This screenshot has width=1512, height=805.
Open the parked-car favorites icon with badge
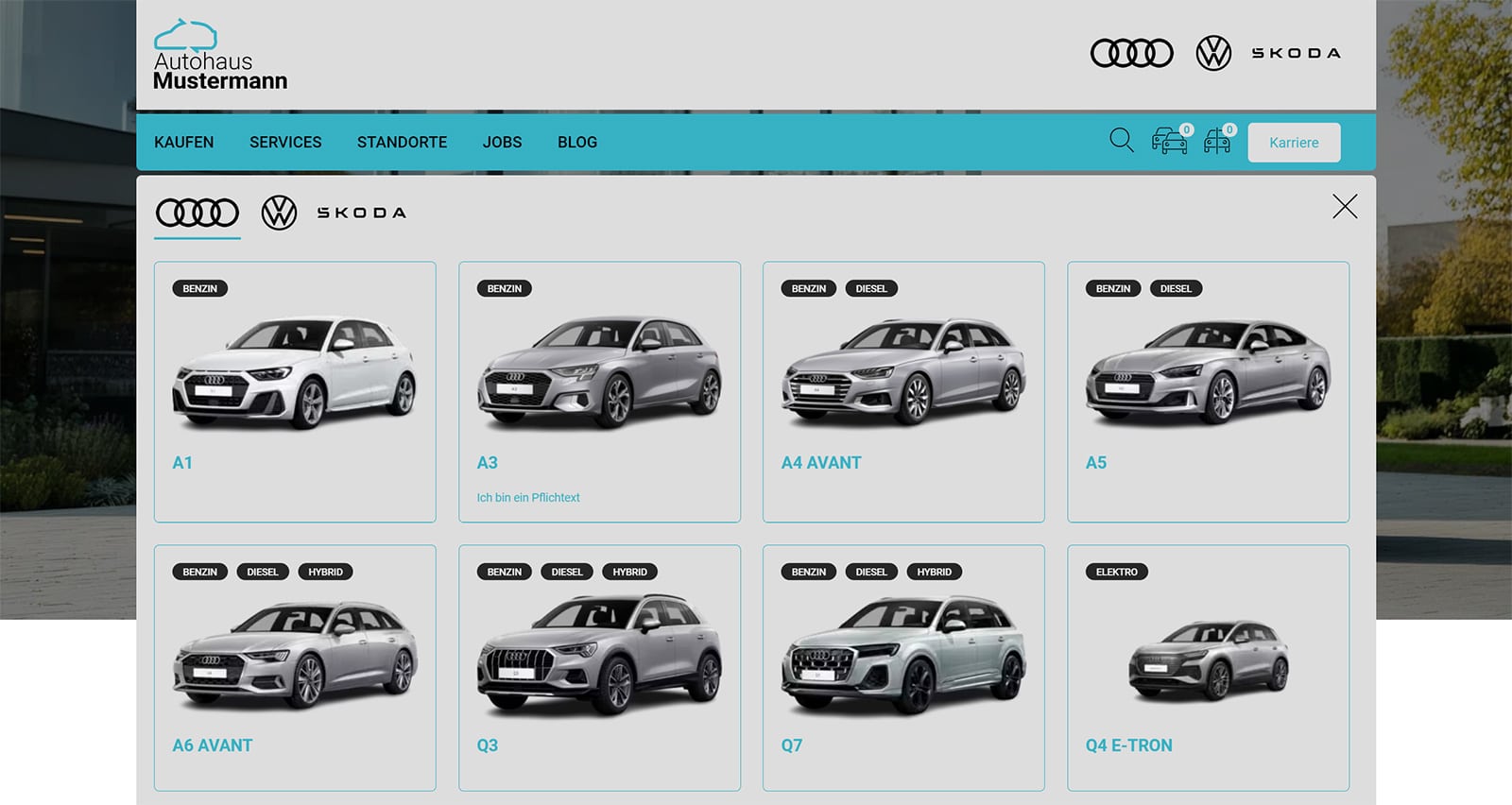[1219, 140]
